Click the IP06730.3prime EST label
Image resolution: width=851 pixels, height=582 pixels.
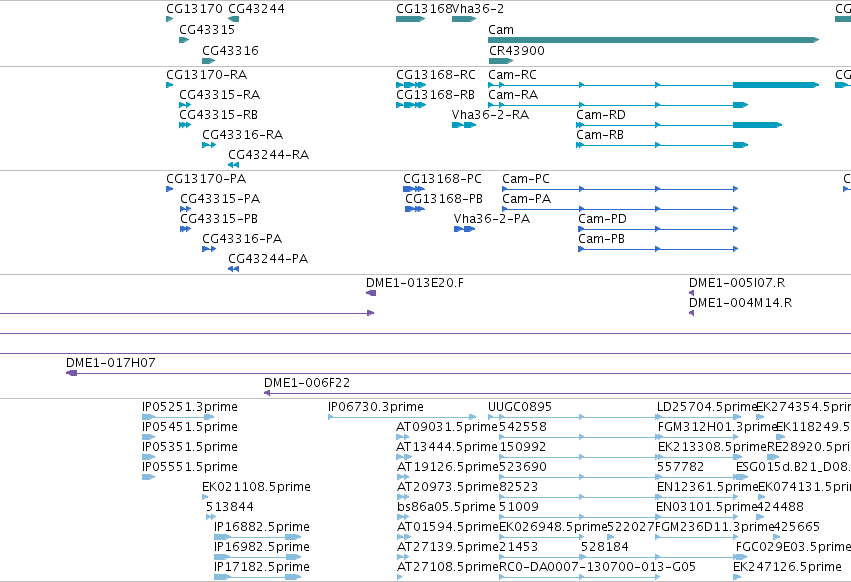[x=376, y=407]
